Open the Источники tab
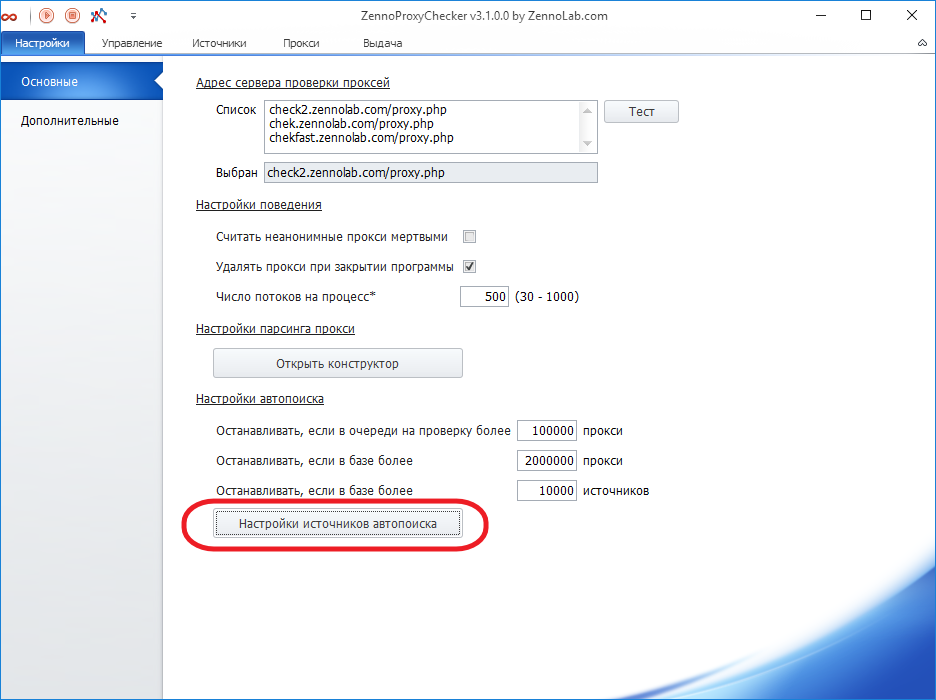Viewport: 936px width, 700px height. point(219,43)
